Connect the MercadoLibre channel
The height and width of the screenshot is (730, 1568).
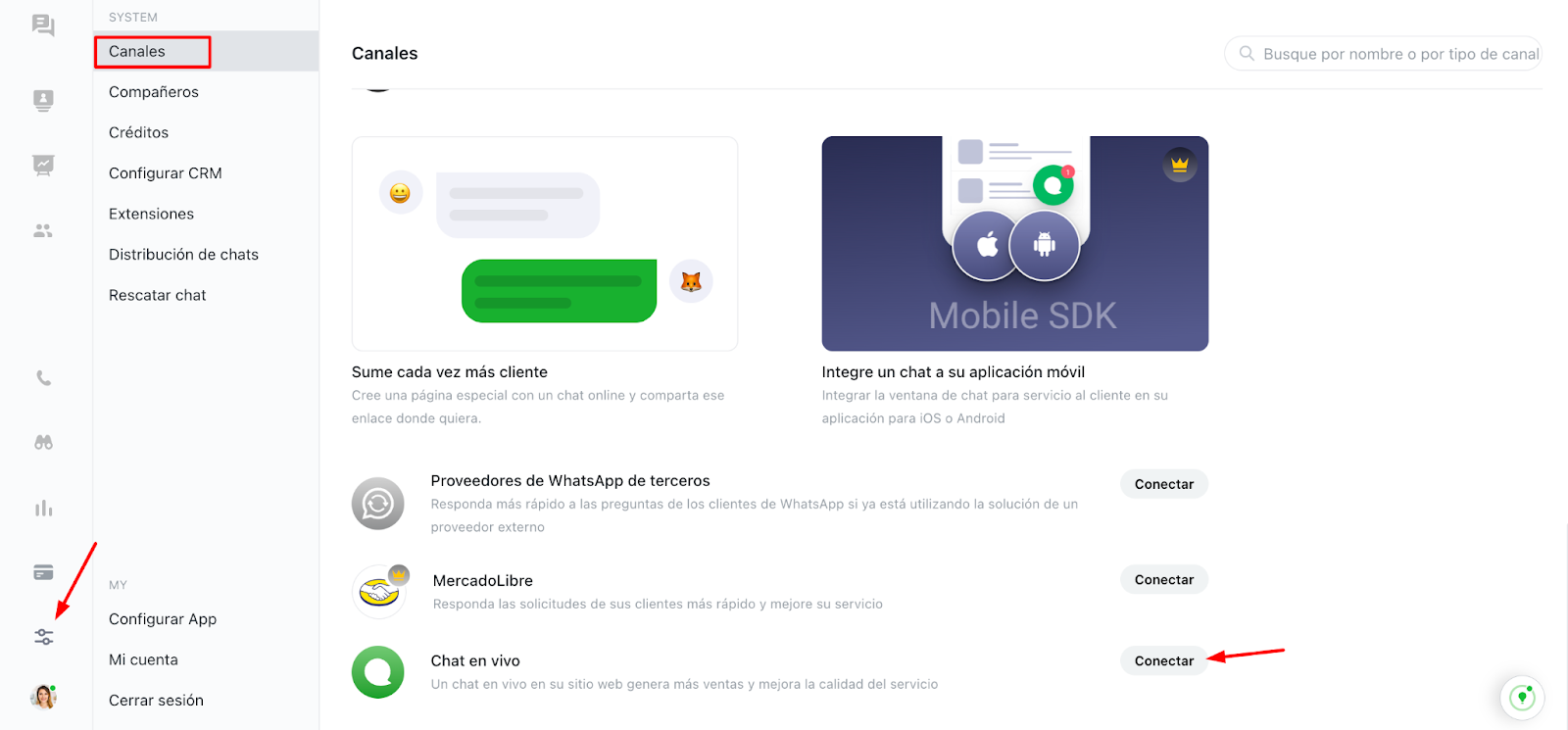(1164, 580)
